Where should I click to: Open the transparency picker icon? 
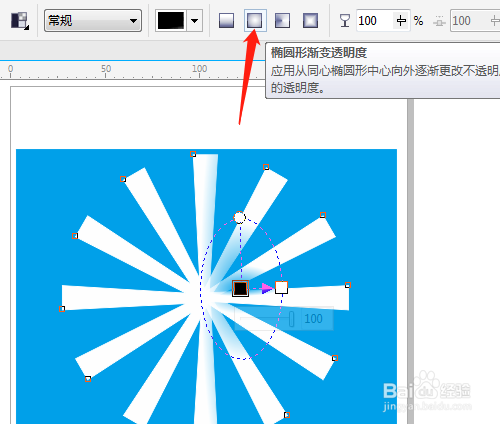20,21
